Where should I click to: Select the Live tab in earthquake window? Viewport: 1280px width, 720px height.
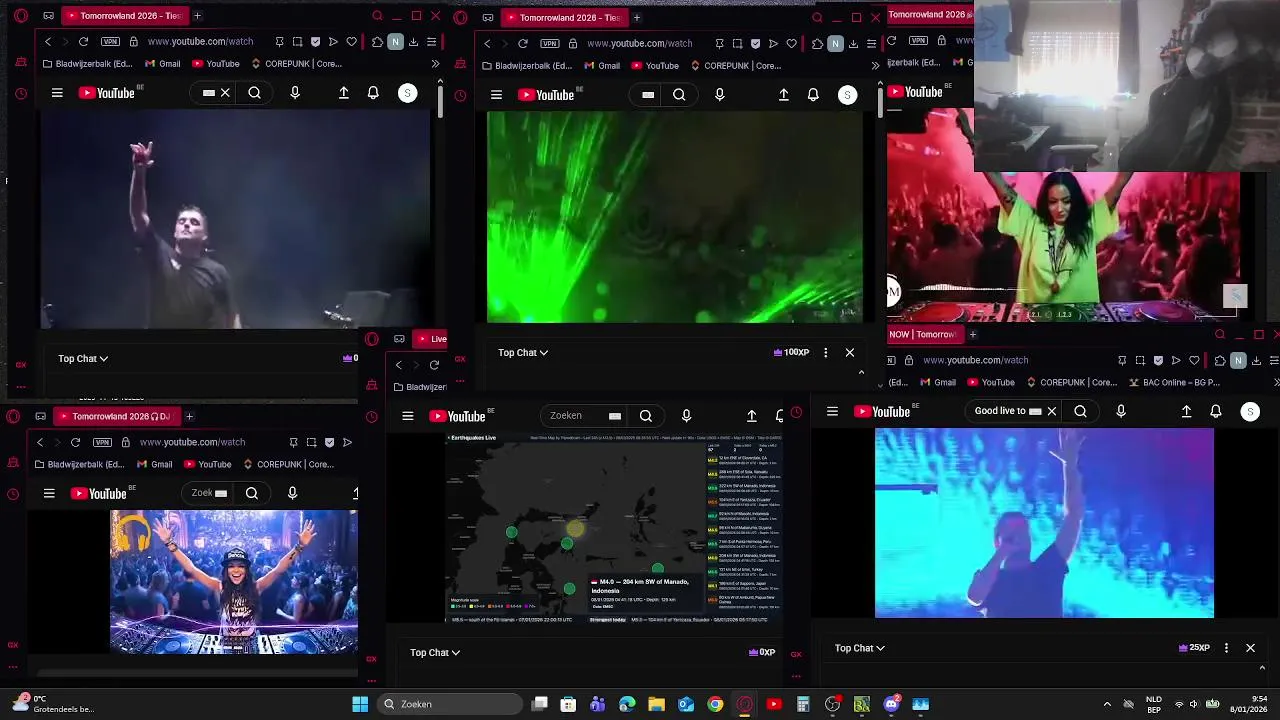click(432, 339)
